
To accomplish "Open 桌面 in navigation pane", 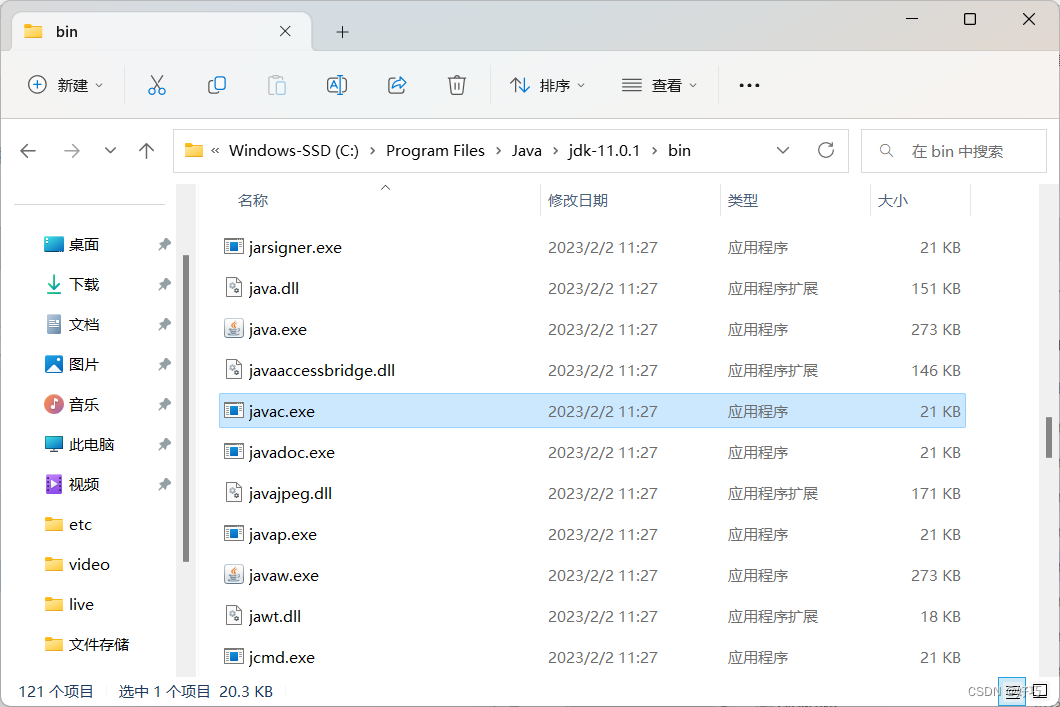I will (x=84, y=245).
